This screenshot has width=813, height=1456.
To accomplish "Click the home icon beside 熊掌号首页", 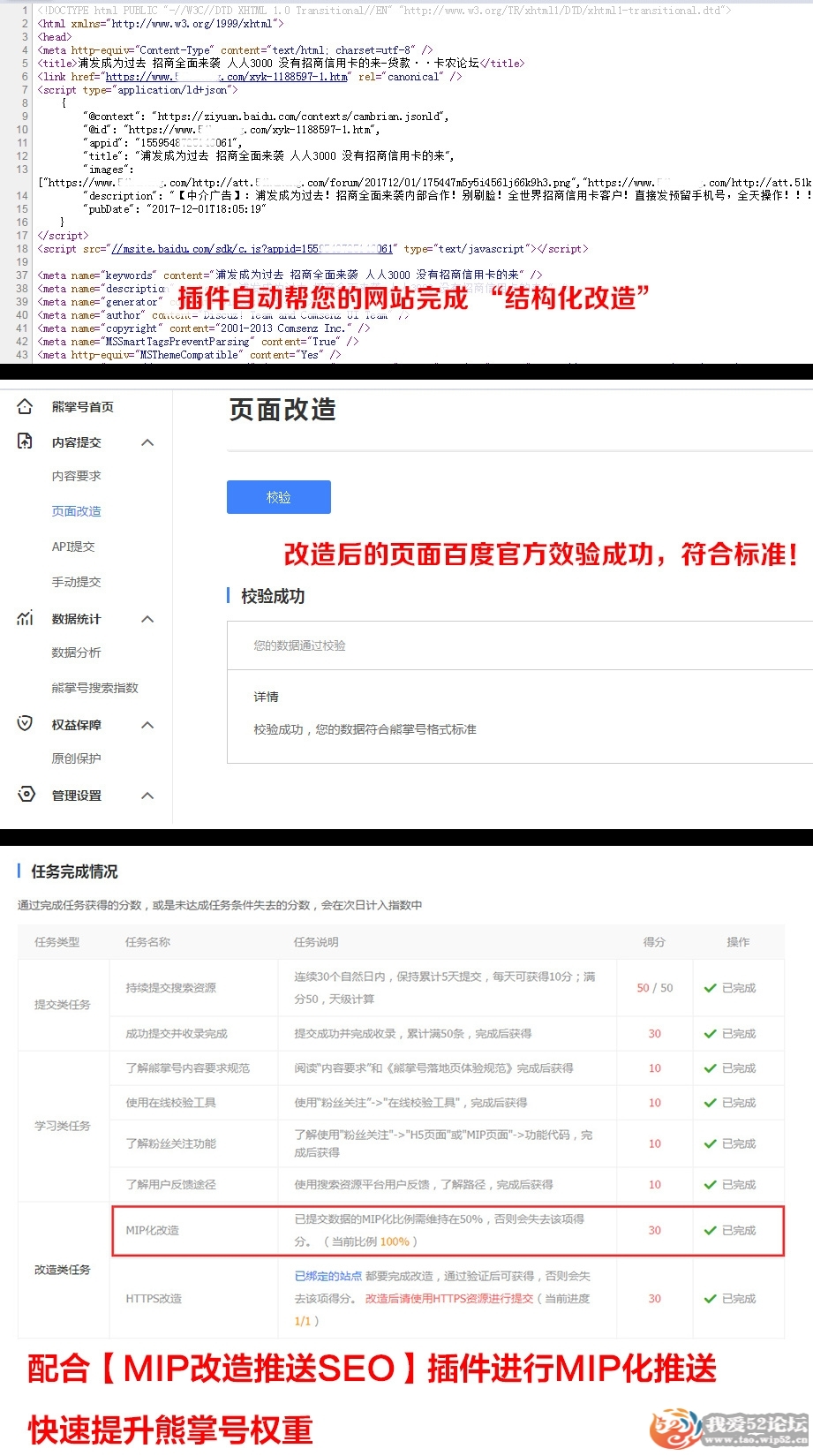I will coord(25,406).
